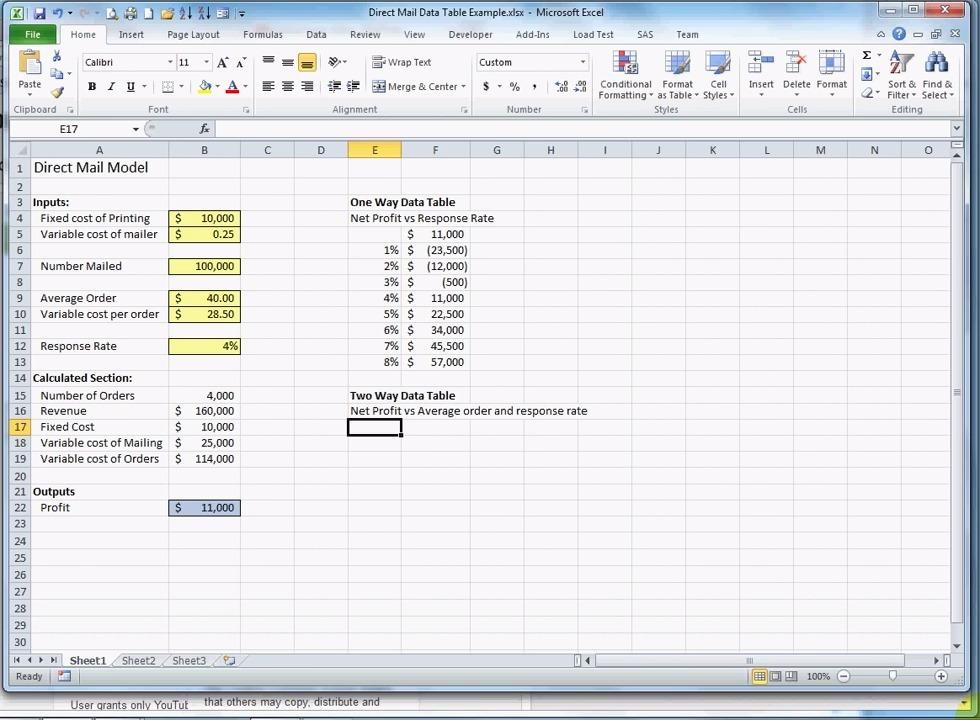This screenshot has height=720, width=980.
Task: Select the Format Painter icon
Action: click(58, 90)
